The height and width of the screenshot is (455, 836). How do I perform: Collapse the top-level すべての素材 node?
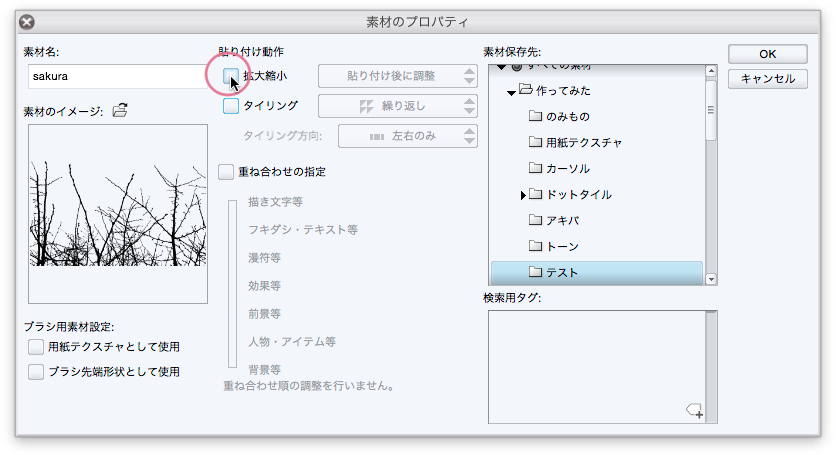(x=501, y=67)
